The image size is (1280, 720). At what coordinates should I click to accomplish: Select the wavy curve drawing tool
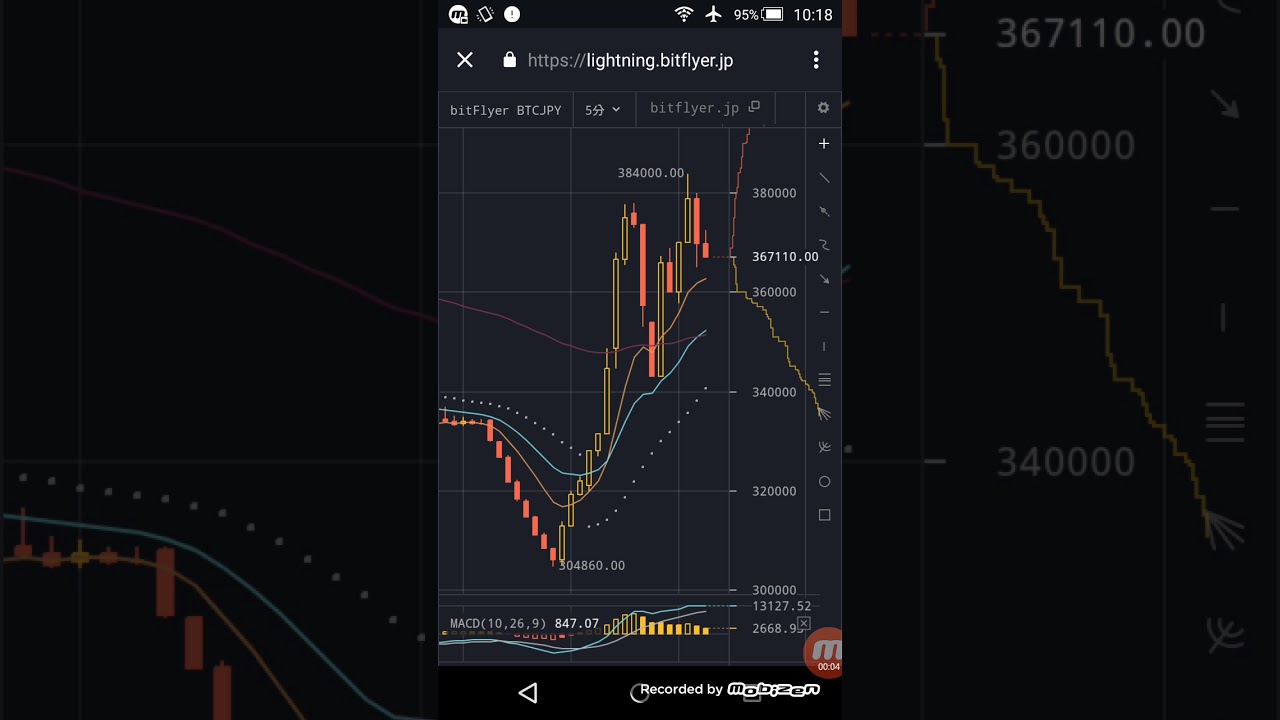pos(824,245)
